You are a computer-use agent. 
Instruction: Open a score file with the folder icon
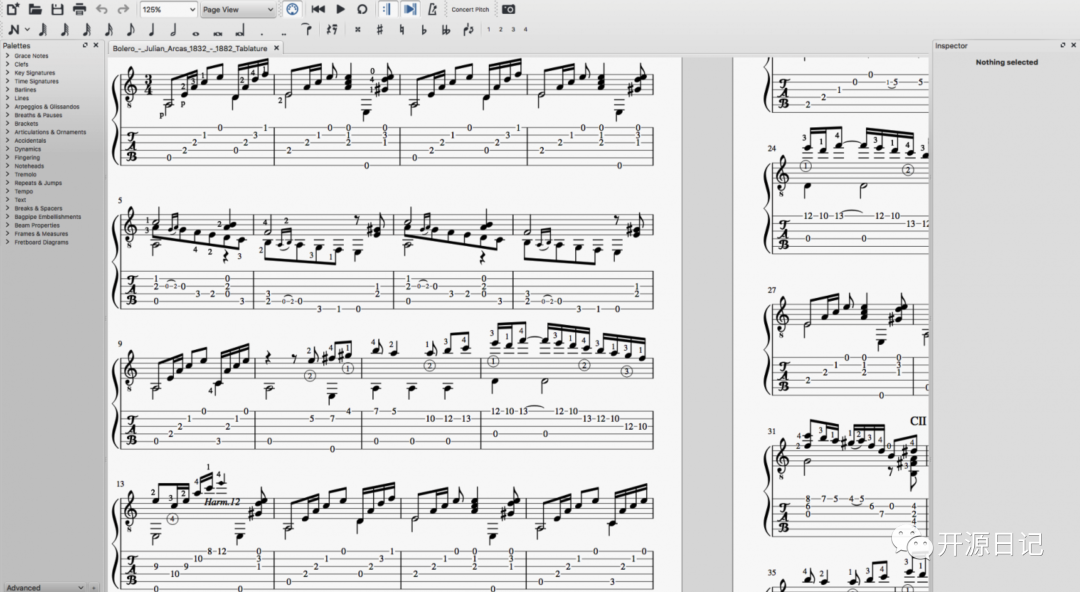click(x=35, y=10)
